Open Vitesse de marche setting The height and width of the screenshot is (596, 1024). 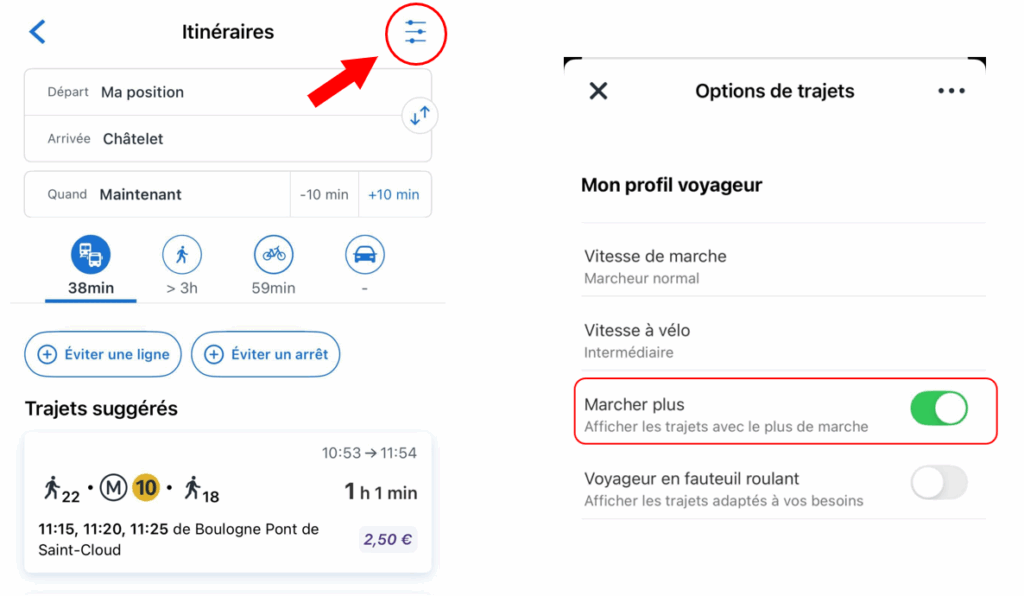point(783,266)
